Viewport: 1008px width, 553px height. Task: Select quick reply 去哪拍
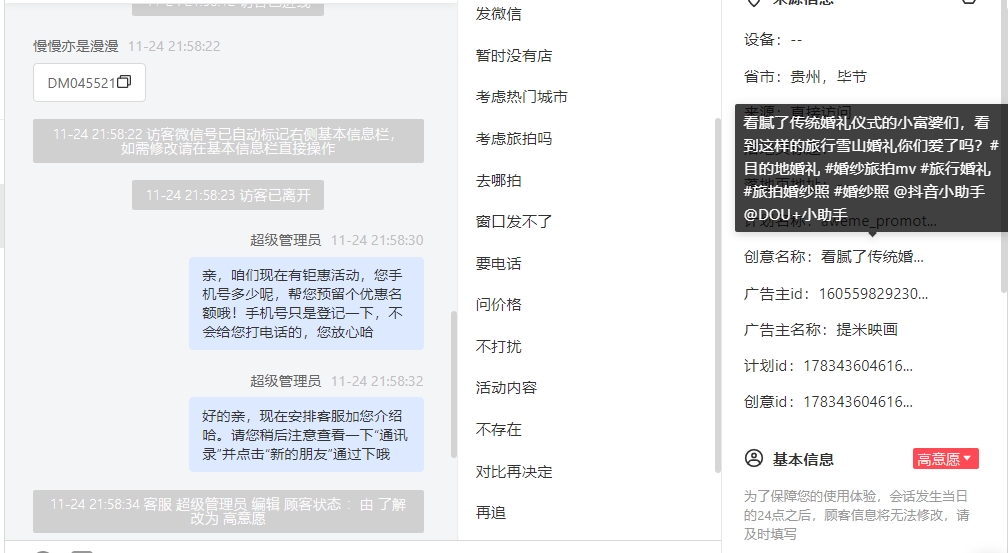click(x=498, y=180)
